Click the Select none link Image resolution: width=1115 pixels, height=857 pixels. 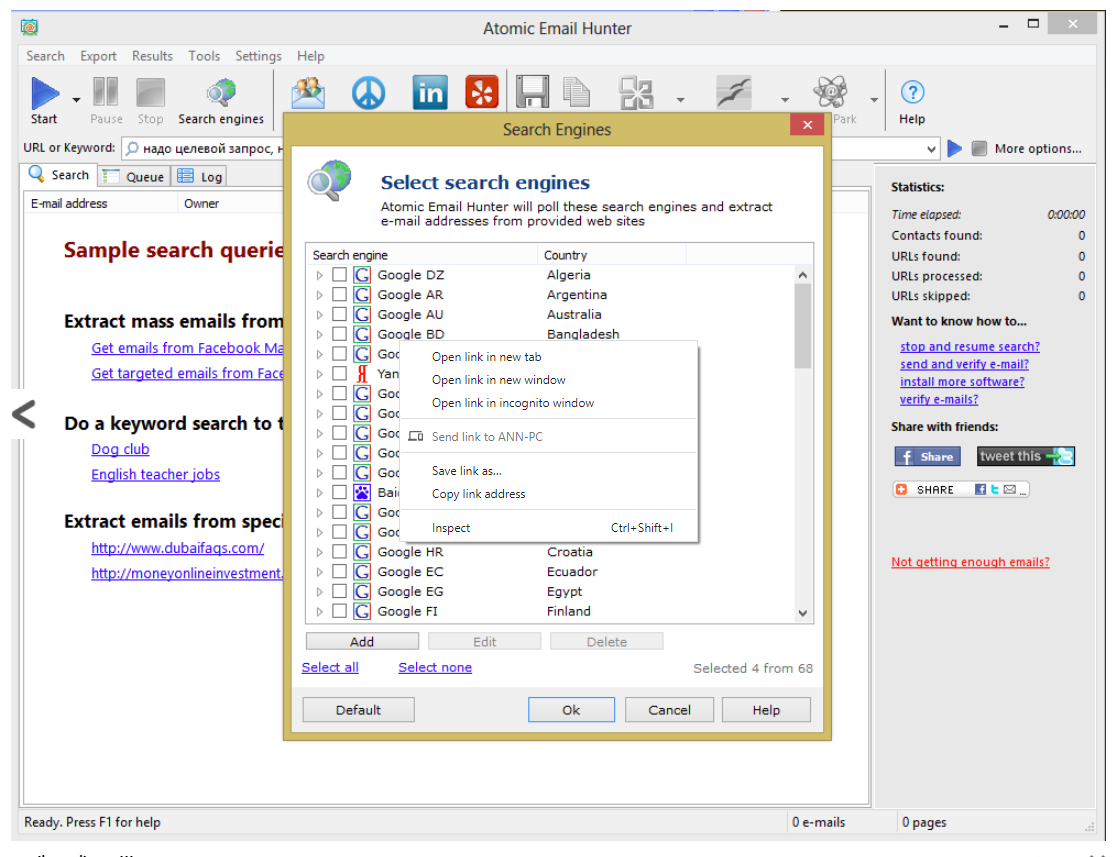click(435, 667)
